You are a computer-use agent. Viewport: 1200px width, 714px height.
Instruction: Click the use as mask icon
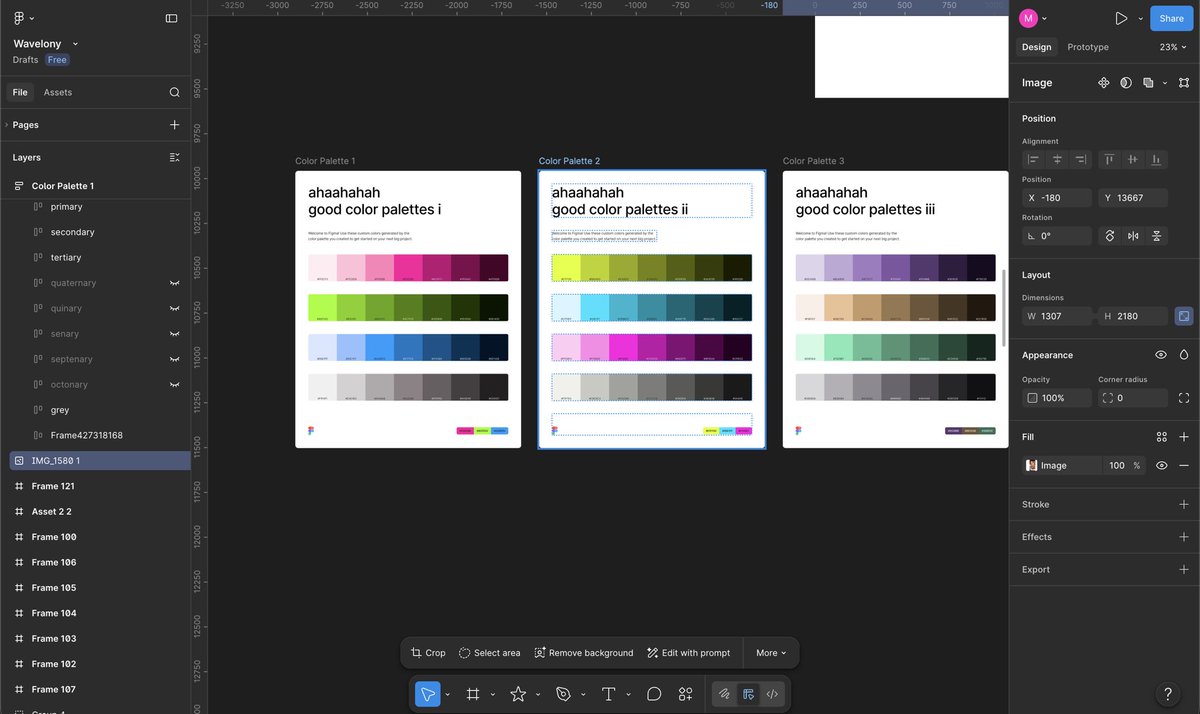click(1126, 83)
